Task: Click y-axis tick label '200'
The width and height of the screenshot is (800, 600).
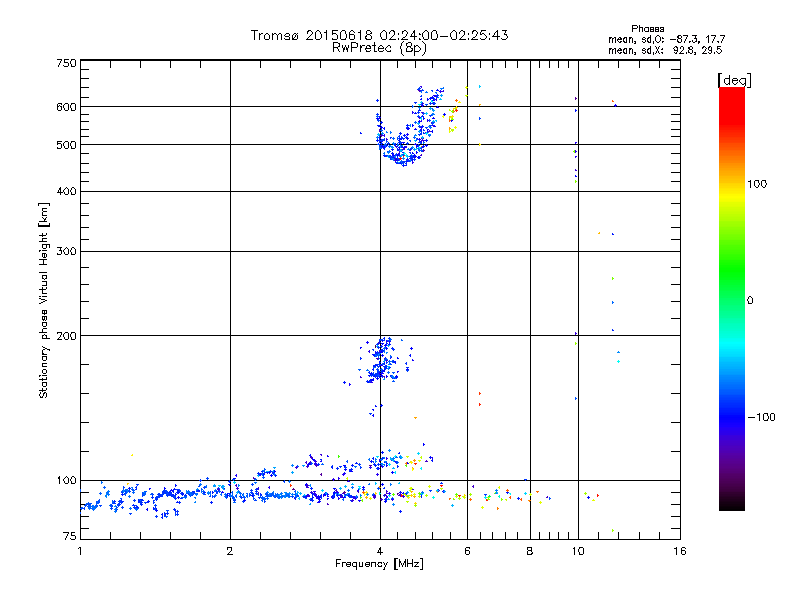Action: coord(66,336)
